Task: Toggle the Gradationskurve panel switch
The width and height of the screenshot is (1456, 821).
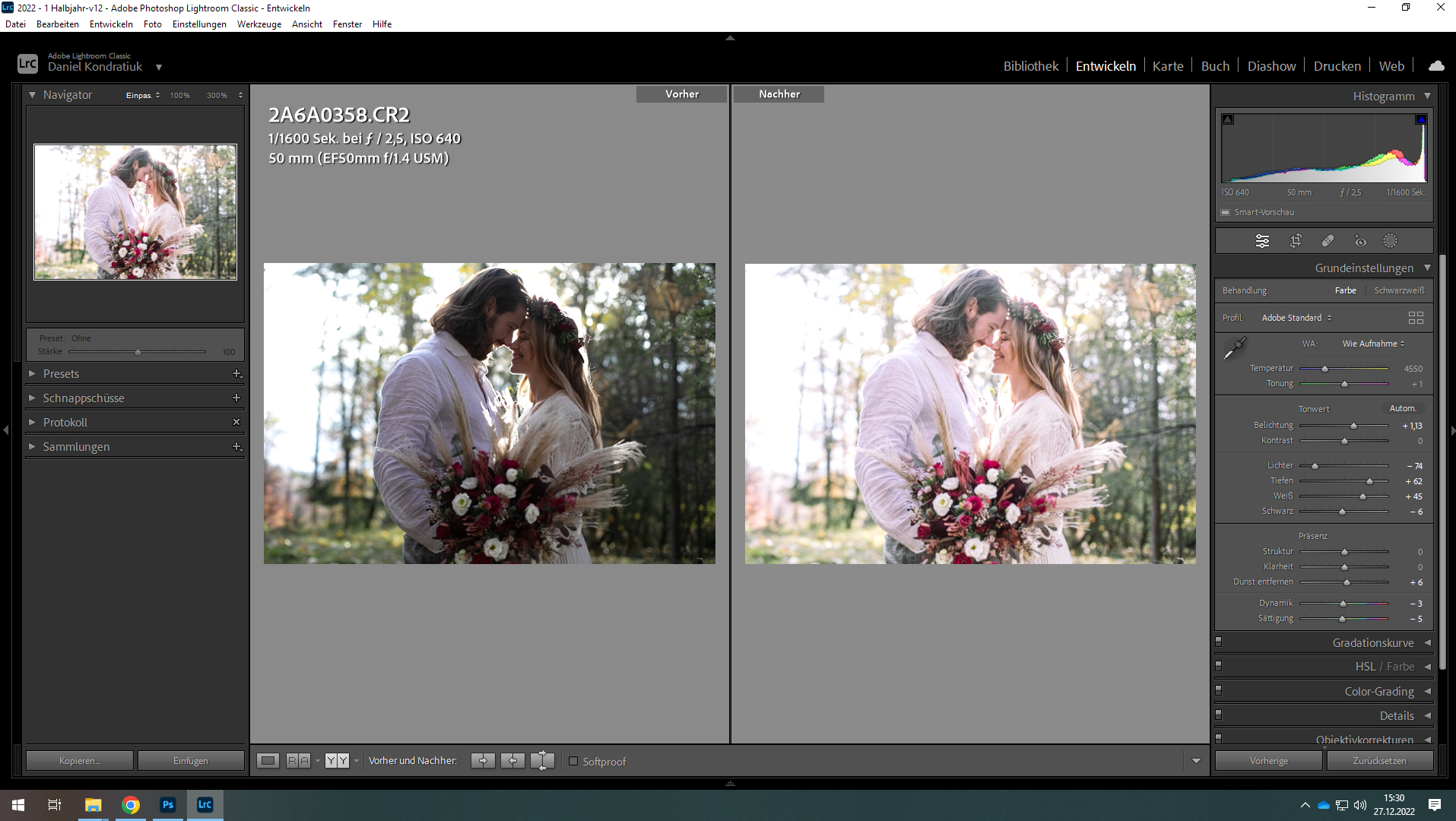Action: [x=1218, y=642]
